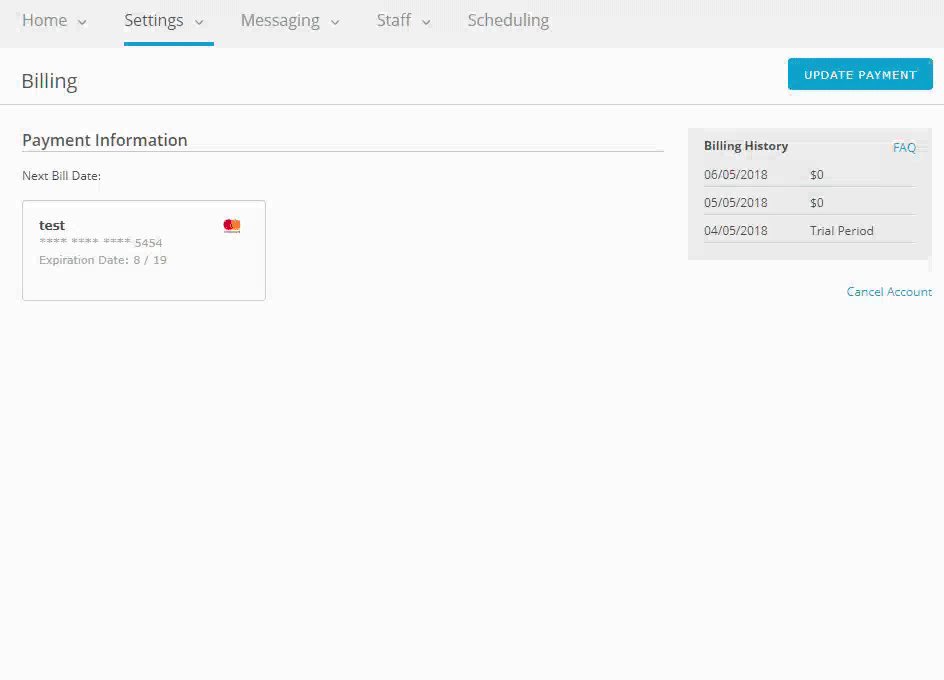The width and height of the screenshot is (944, 680).
Task: Expand the Settings dropdown arrow
Action: coord(199,22)
